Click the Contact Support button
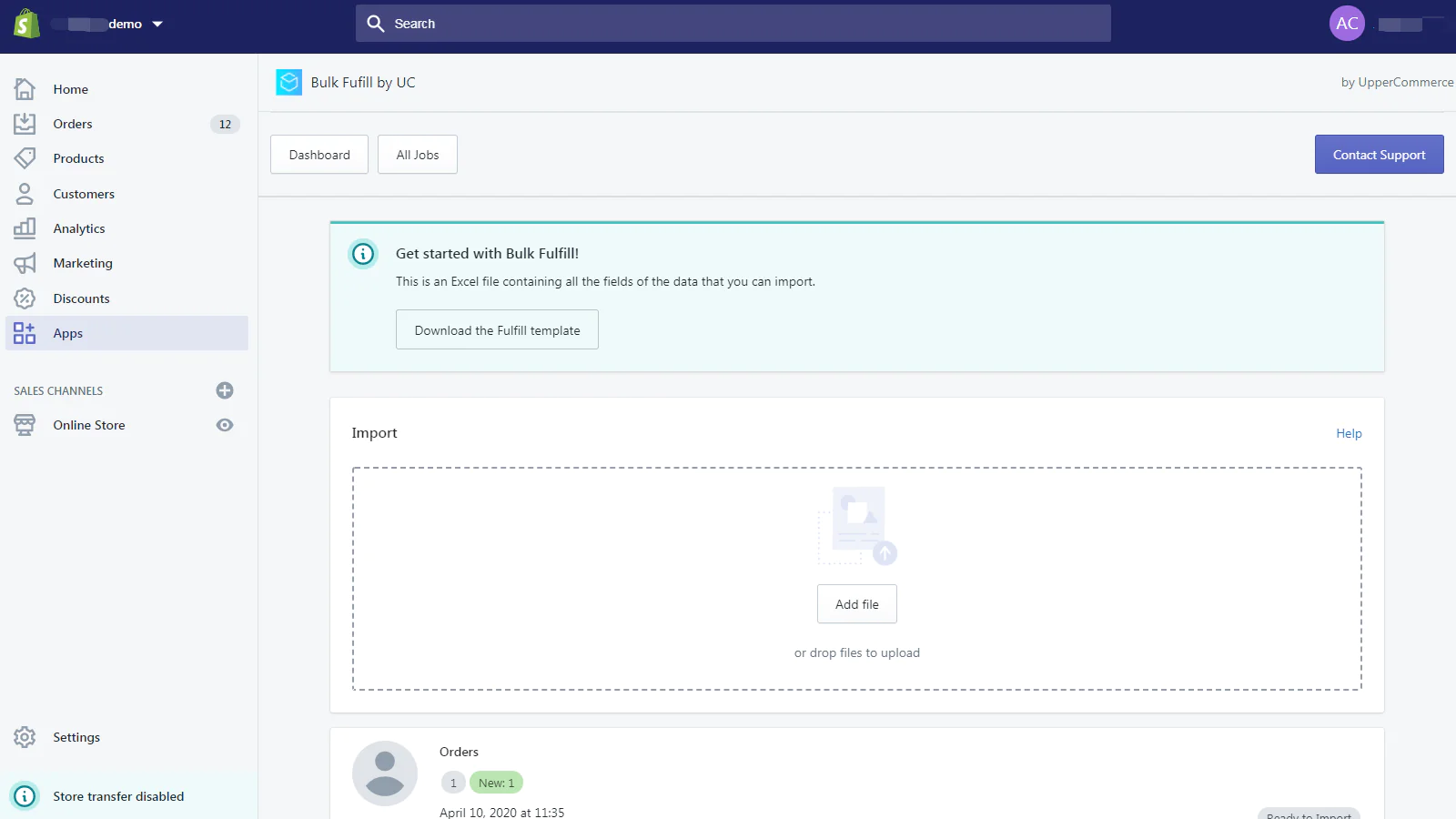 click(1379, 155)
